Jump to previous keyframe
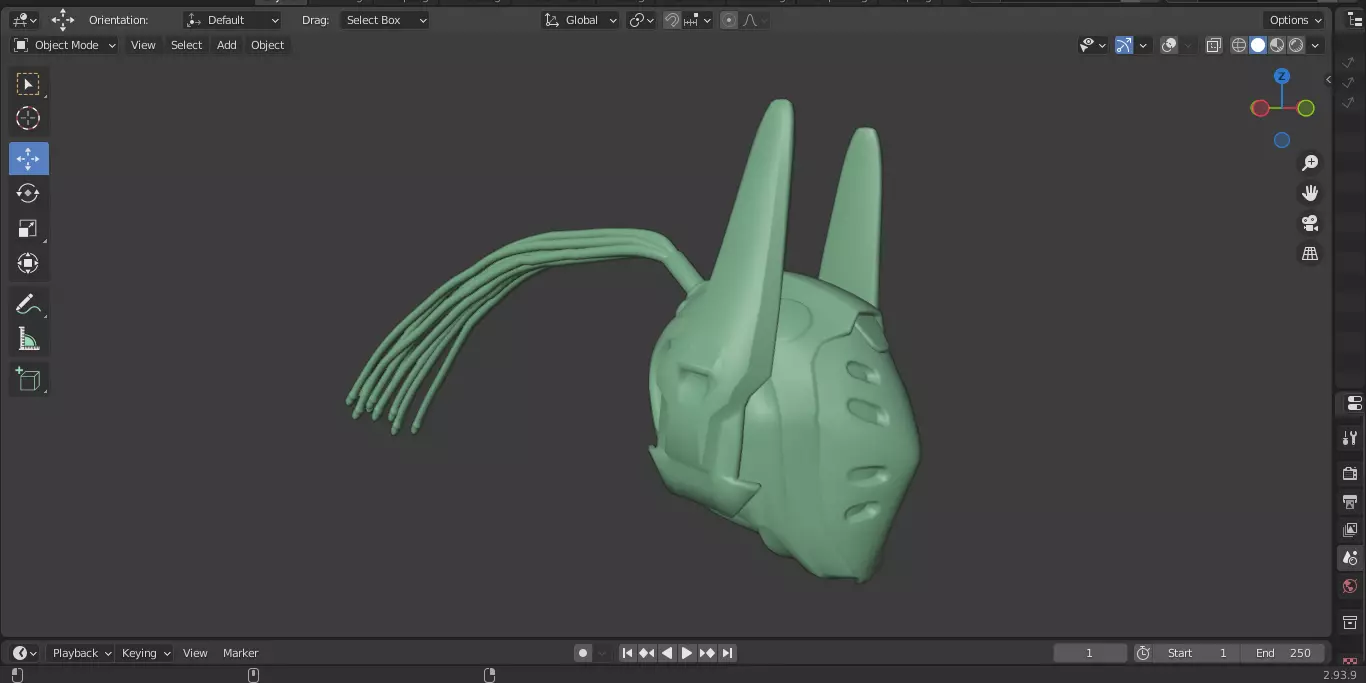This screenshot has height=683, width=1366. click(x=647, y=653)
